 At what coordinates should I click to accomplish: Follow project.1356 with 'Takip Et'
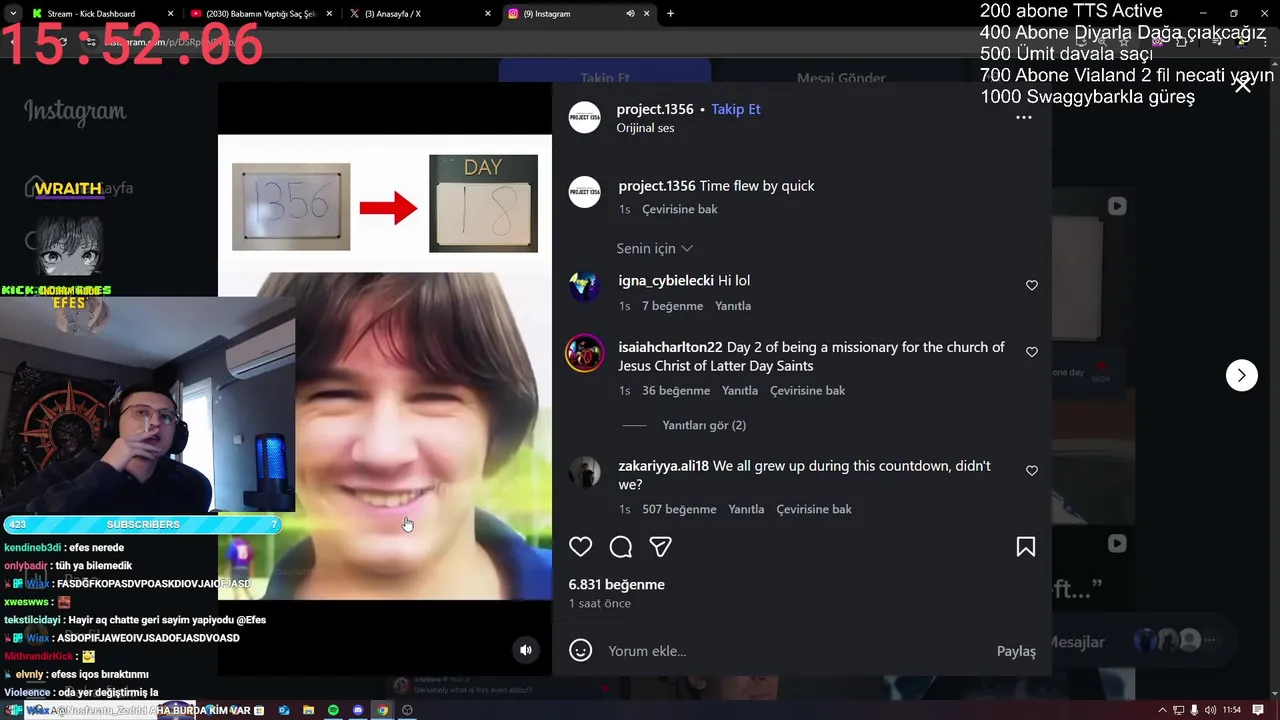point(736,109)
